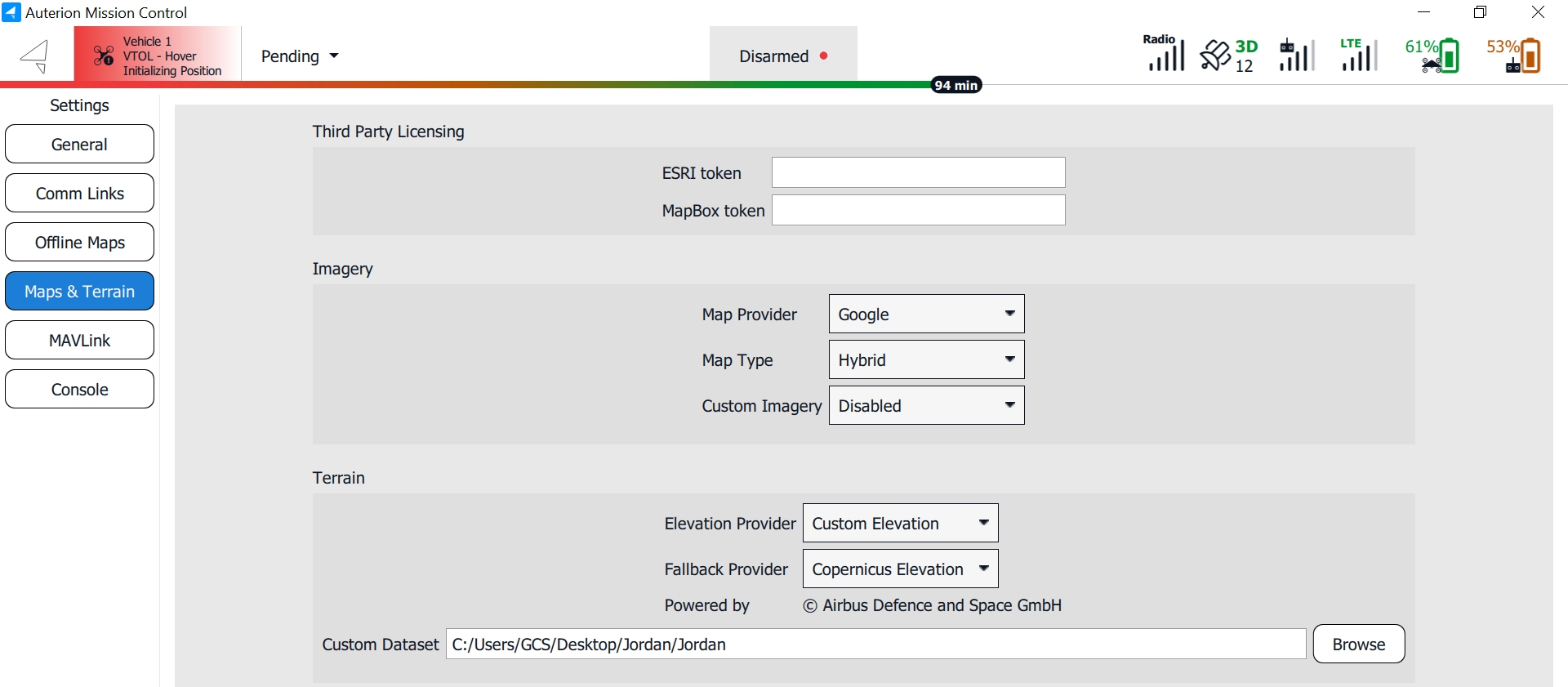This screenshot has height=687, width=1568.
Task: Open the Offline Maps settings tab
Action: point(79,243)
